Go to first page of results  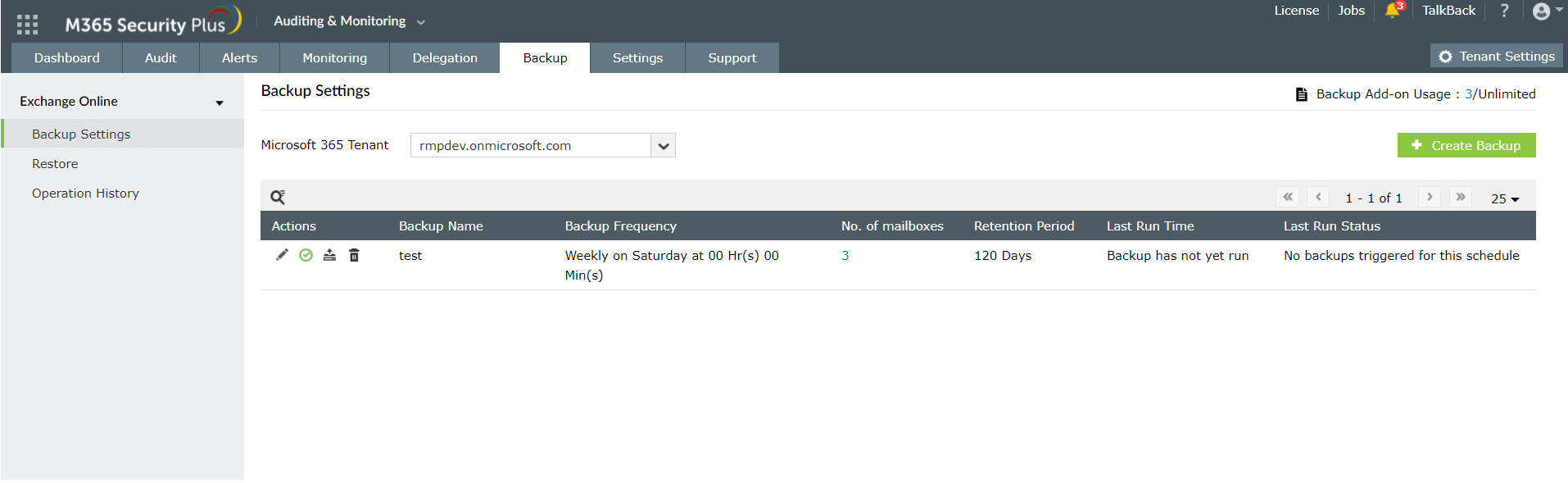point(1288,197)
